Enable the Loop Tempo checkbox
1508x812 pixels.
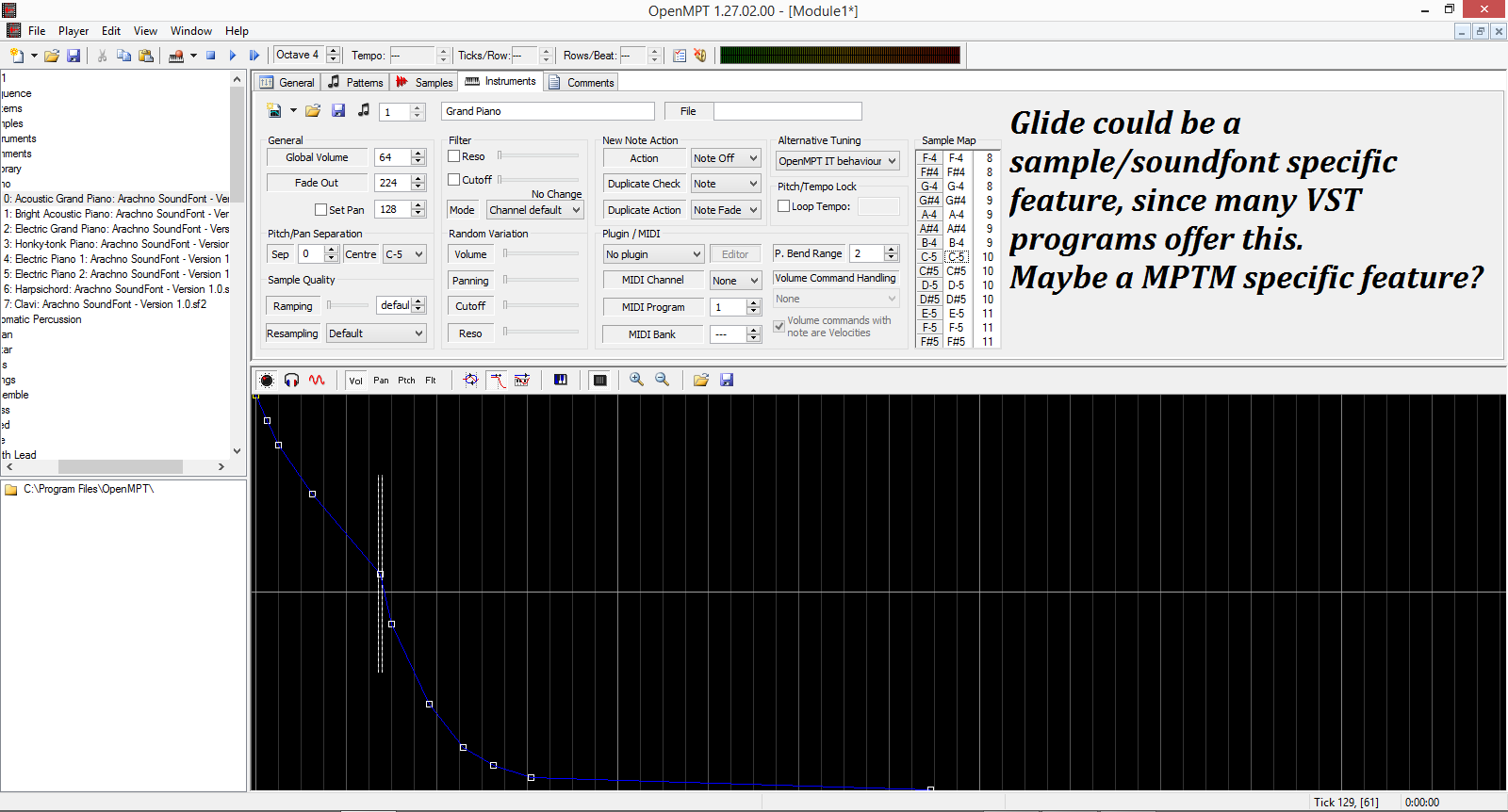[x=783, y=206]
